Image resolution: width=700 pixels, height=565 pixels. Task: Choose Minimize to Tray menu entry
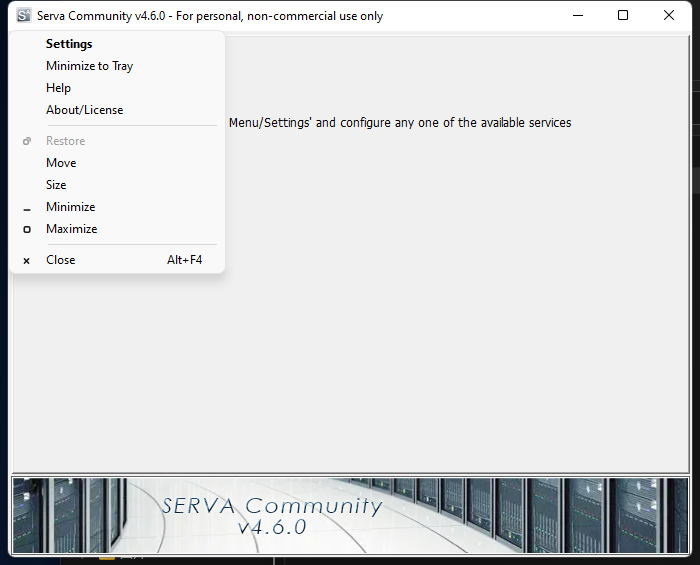(x=89, y=66)
